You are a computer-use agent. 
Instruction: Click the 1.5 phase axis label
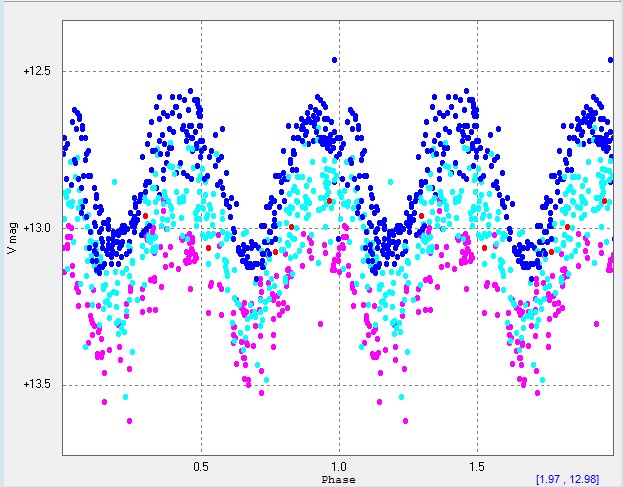click(477, 466)
